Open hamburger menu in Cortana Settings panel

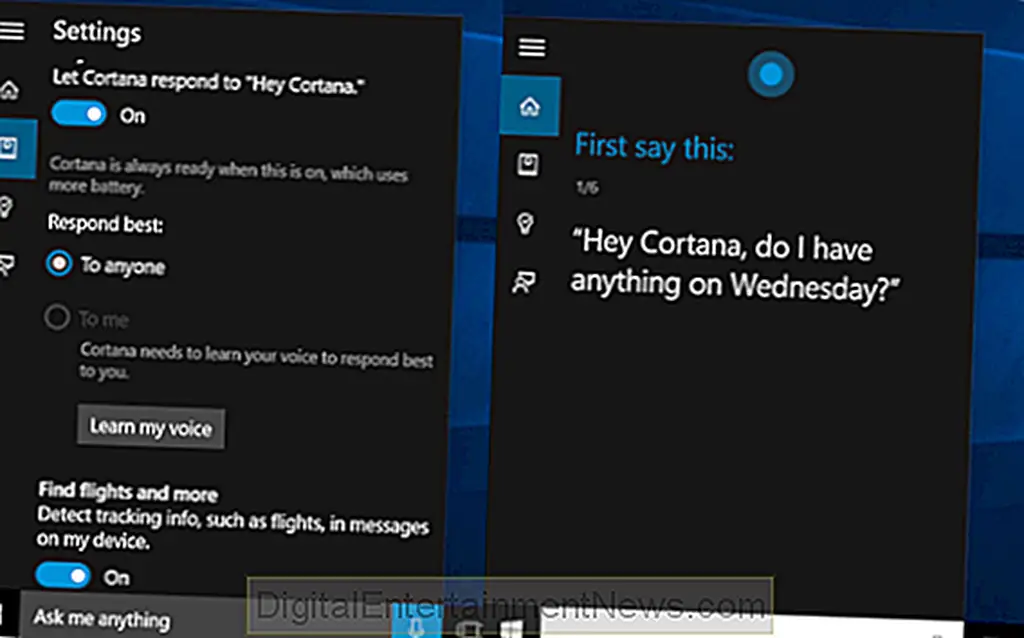(12, 31)
